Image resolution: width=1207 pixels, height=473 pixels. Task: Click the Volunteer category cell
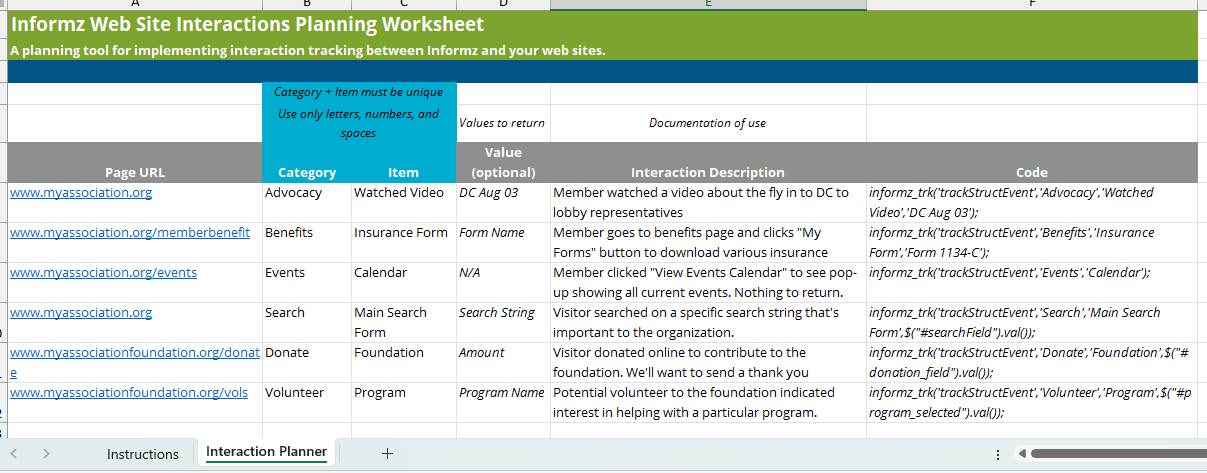point(307,402)
